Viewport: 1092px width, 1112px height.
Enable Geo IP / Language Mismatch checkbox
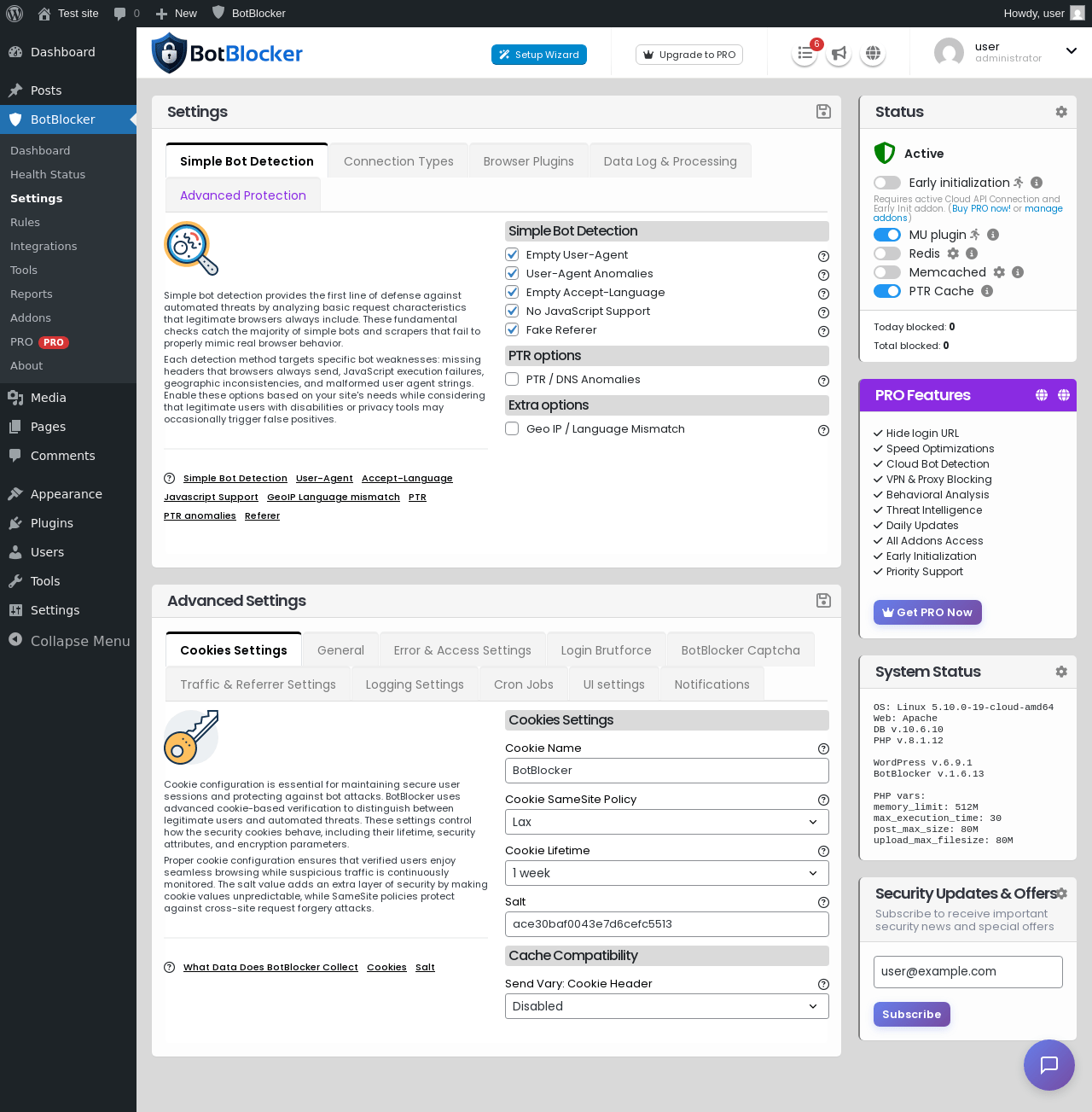[x=512, y=428]
